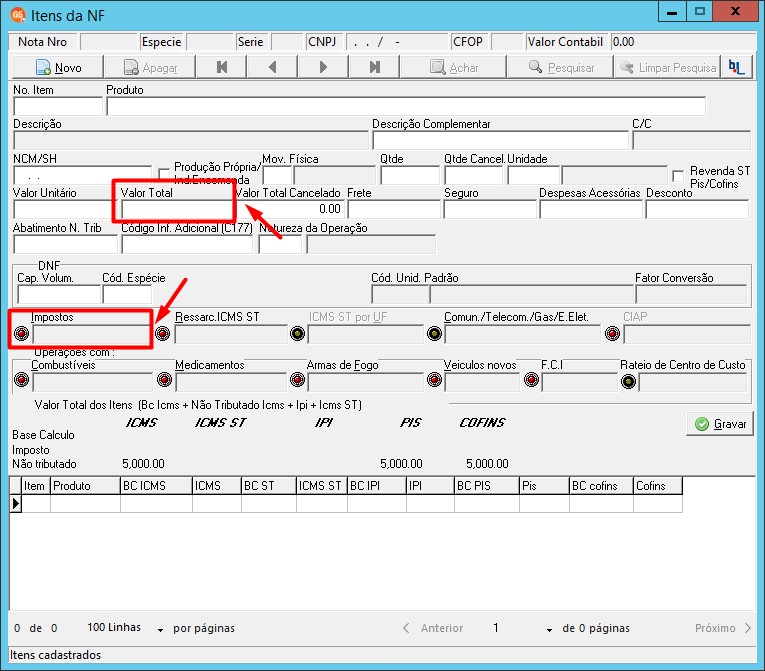Open the 100 Linhas per page dropdown
This screenshot has height=671, width=765.
161,630
